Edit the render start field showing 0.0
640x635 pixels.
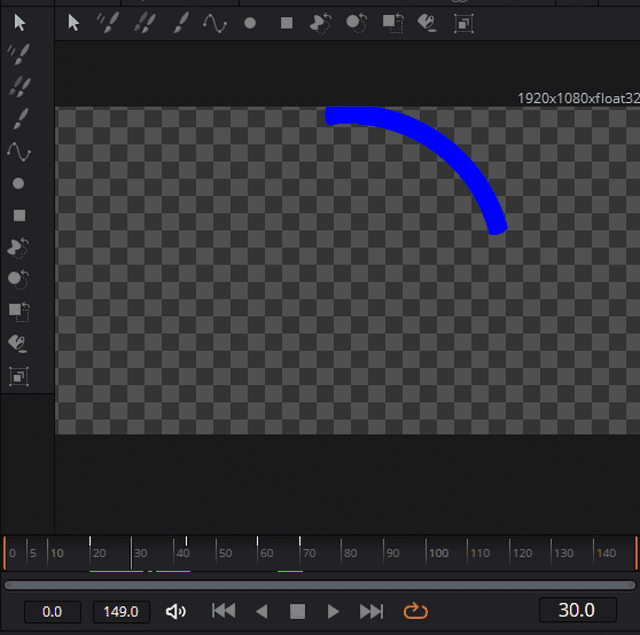point(52,612)
